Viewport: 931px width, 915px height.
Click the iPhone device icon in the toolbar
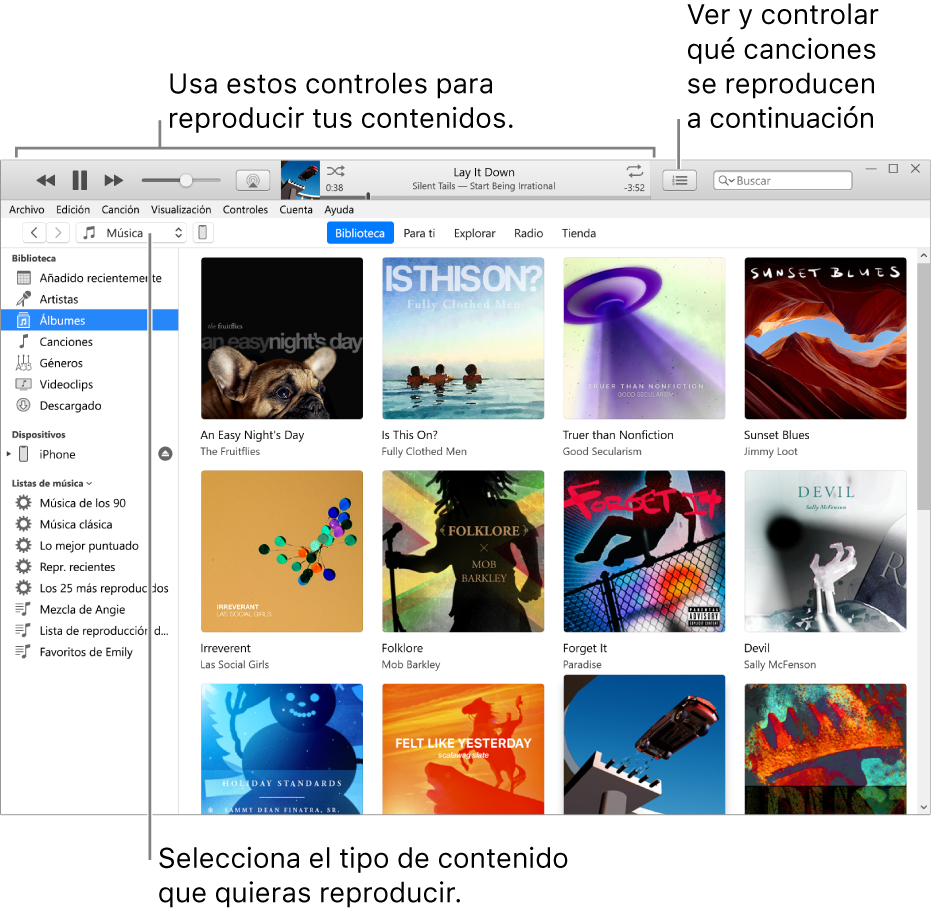(x=202, y=232)
